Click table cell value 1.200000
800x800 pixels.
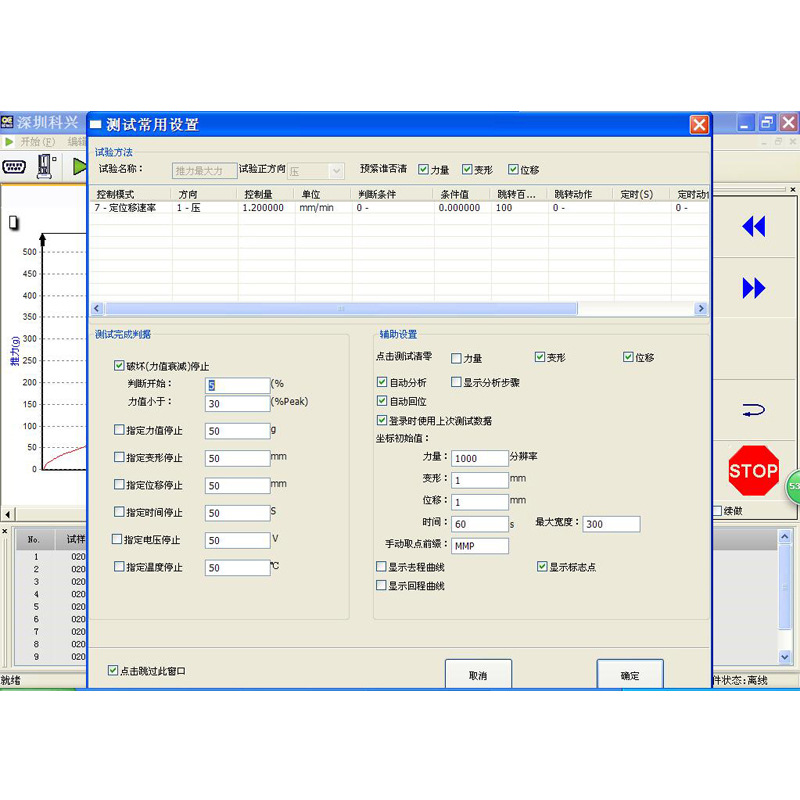click(x=263, y=208)
